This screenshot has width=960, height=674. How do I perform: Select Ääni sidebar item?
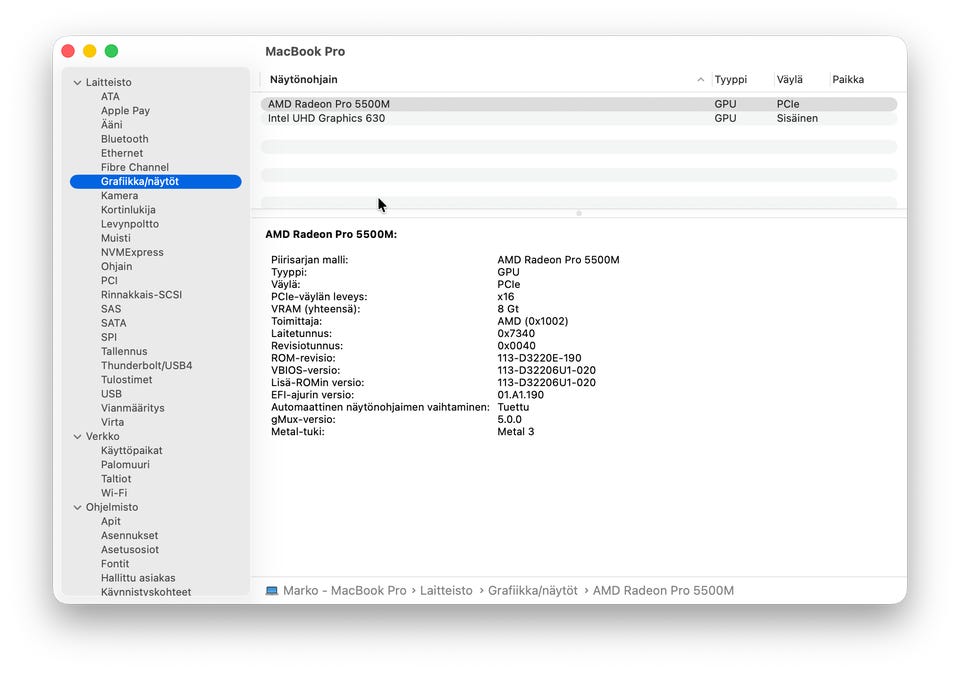click(x=111, y=125)
